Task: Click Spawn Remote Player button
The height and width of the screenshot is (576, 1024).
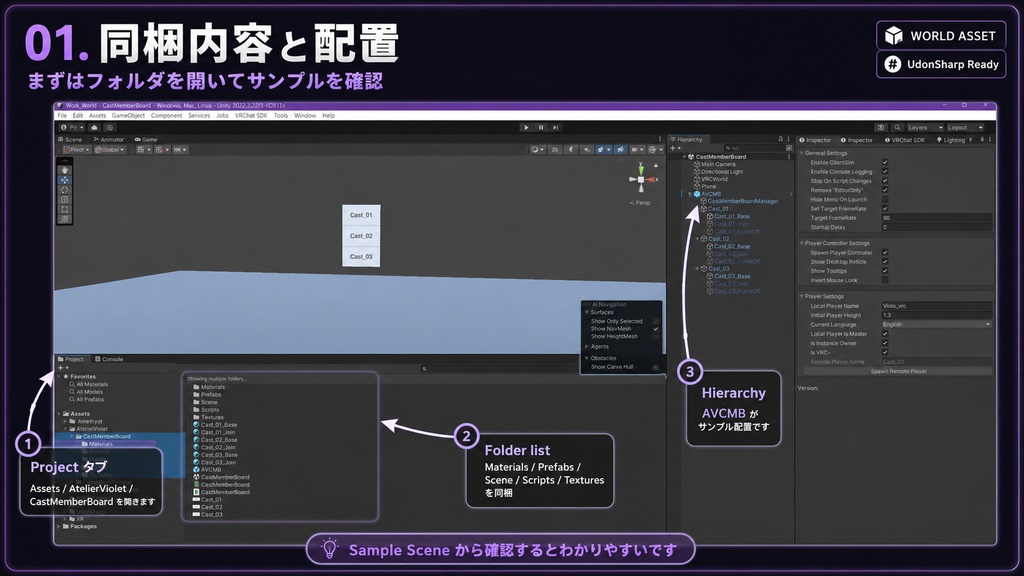Action: coord(898,371)
